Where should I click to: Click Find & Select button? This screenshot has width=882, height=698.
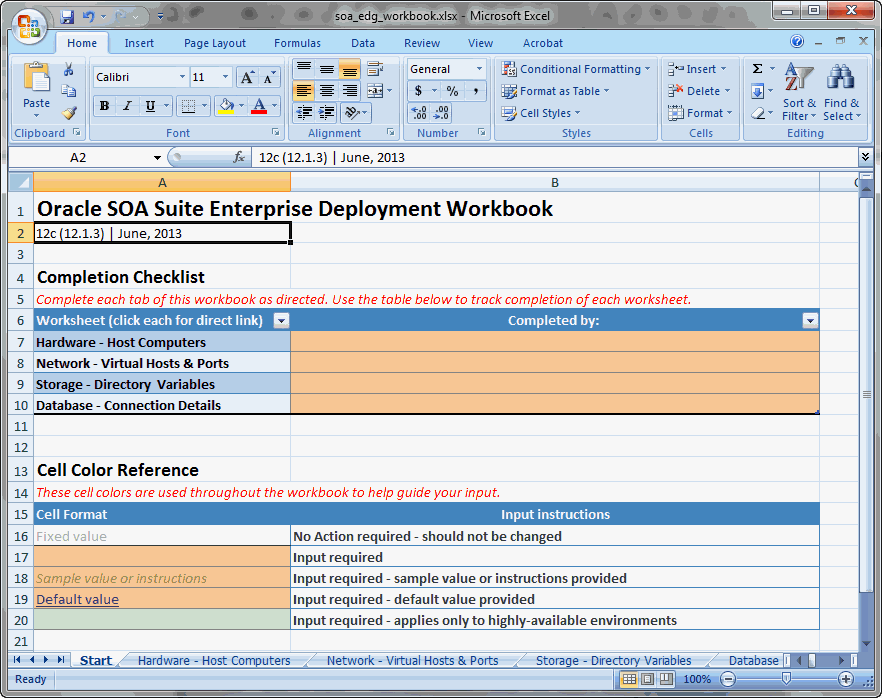pos(842,92)
